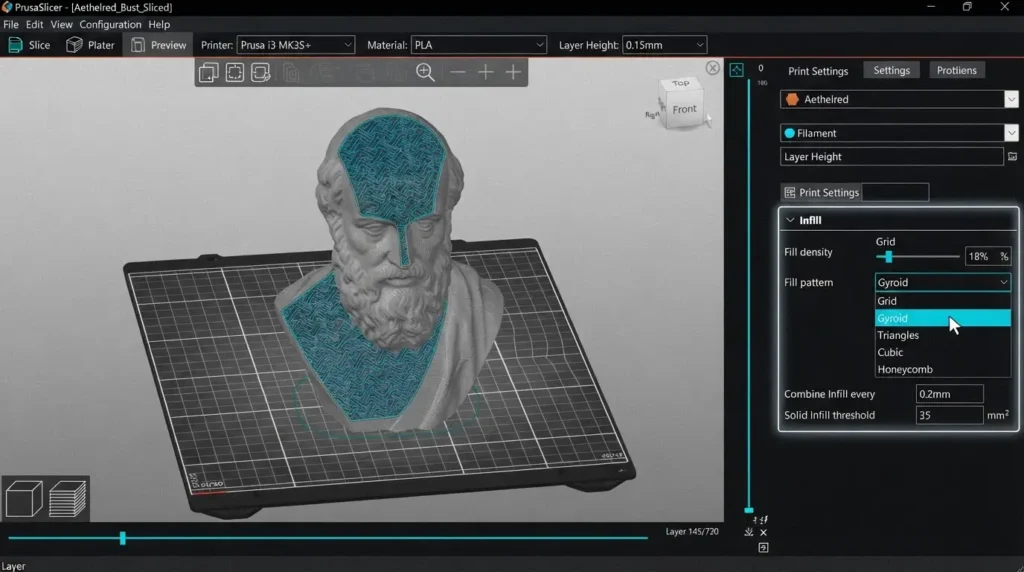Click the 'Layer 145/720' text
1024x572 pixels.
click(692, 532)
